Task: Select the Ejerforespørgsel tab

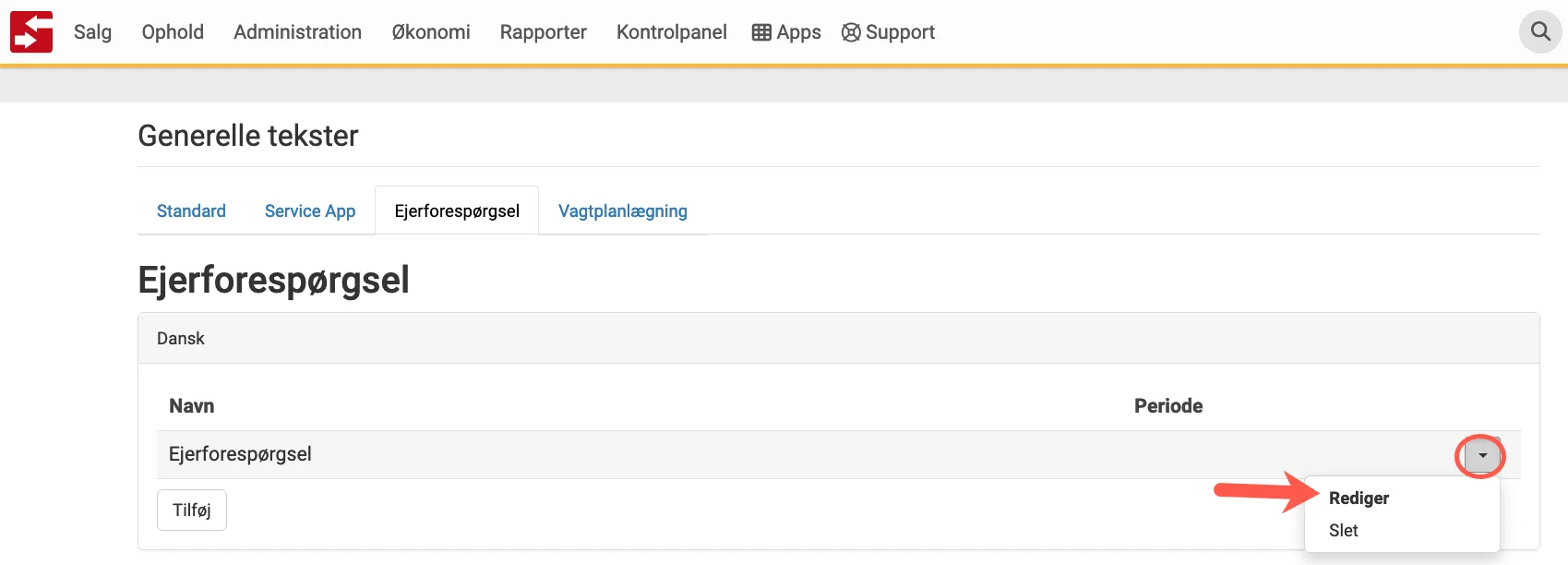Action: tap(457, 211)
